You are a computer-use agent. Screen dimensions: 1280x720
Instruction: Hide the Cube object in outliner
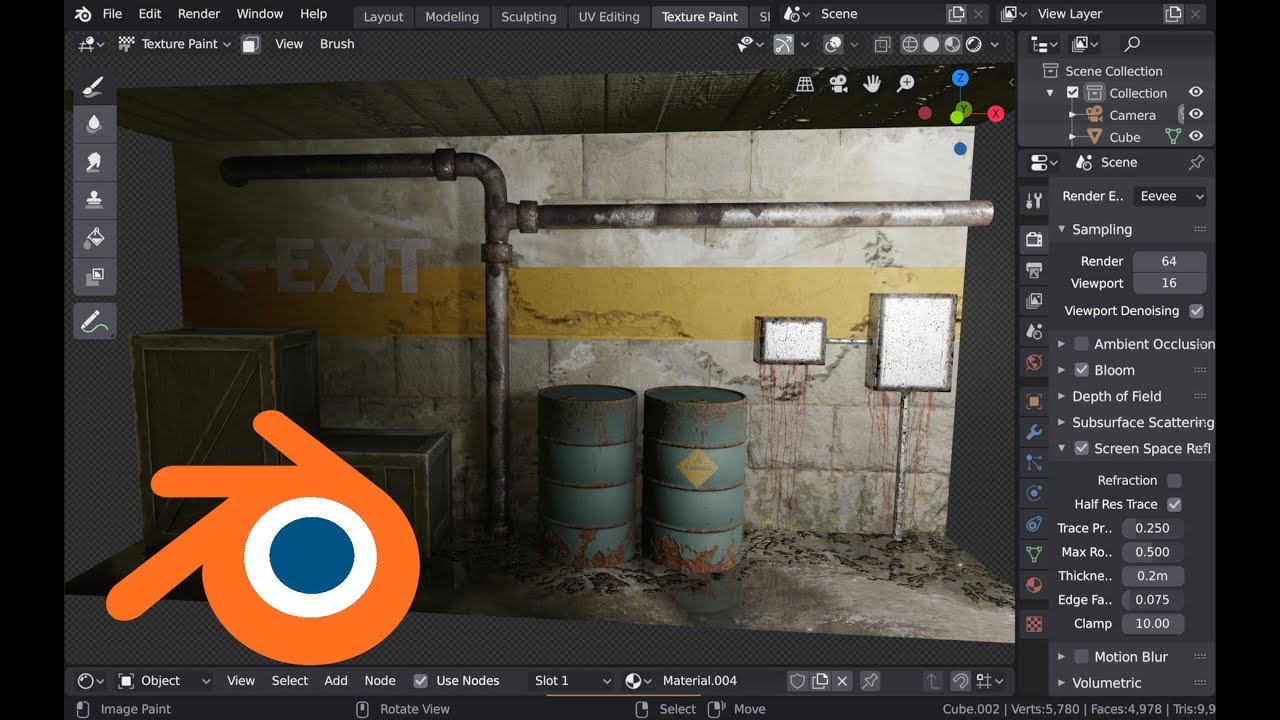coord(1195,137)
